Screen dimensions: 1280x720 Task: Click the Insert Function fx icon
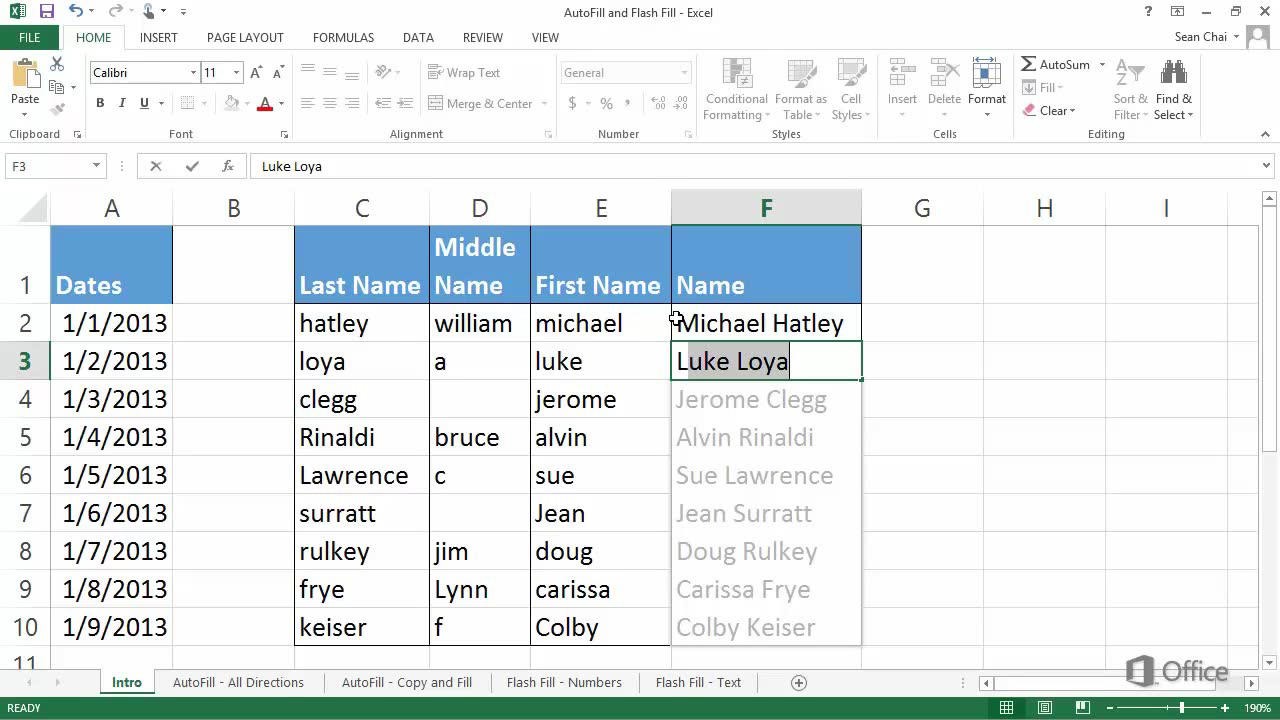click(228, 166)
